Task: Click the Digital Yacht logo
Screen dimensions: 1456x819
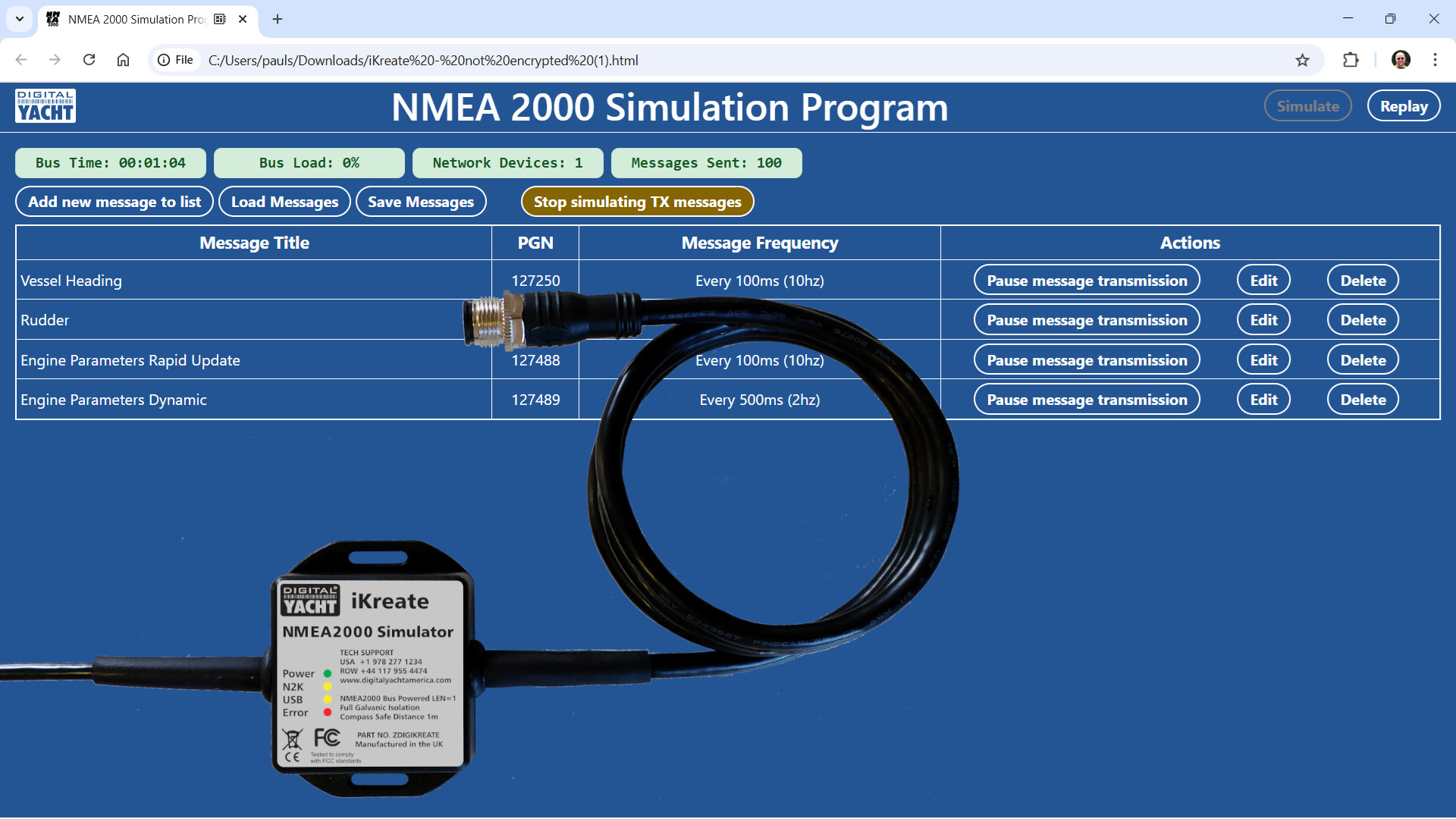Action: (x=45, y=106)
